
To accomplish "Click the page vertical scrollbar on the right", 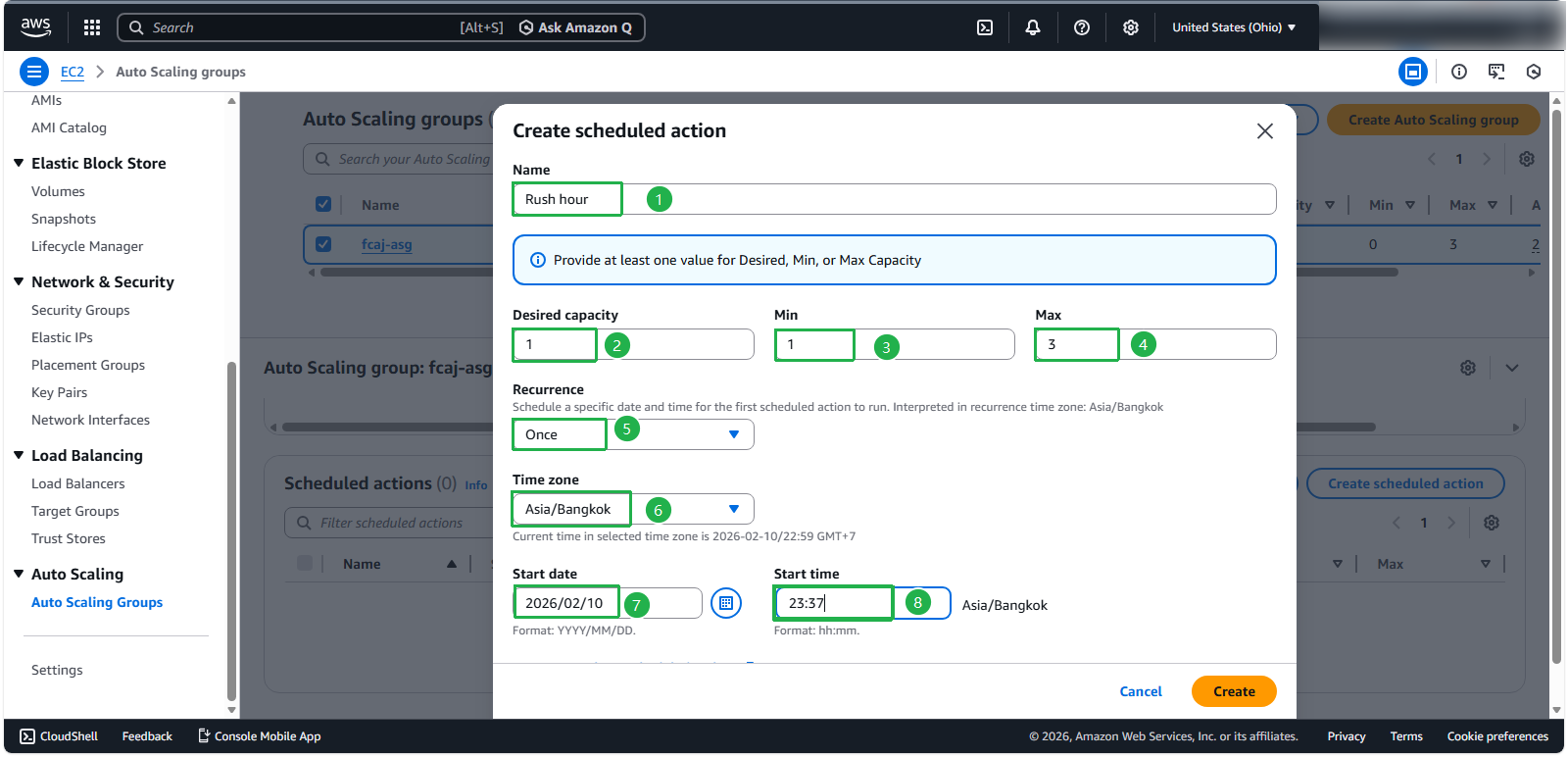I will tap(1557, 387).
